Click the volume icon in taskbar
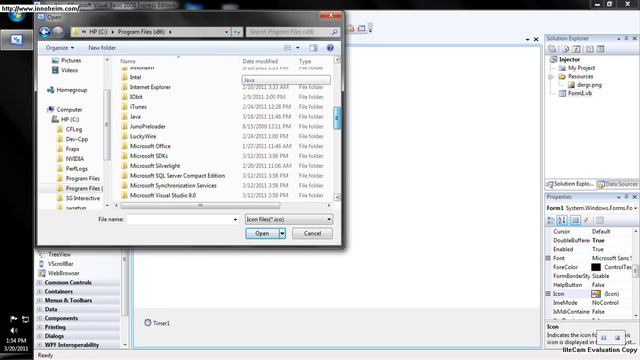This screenshot has height=360, width=640. tap(14, 330)
